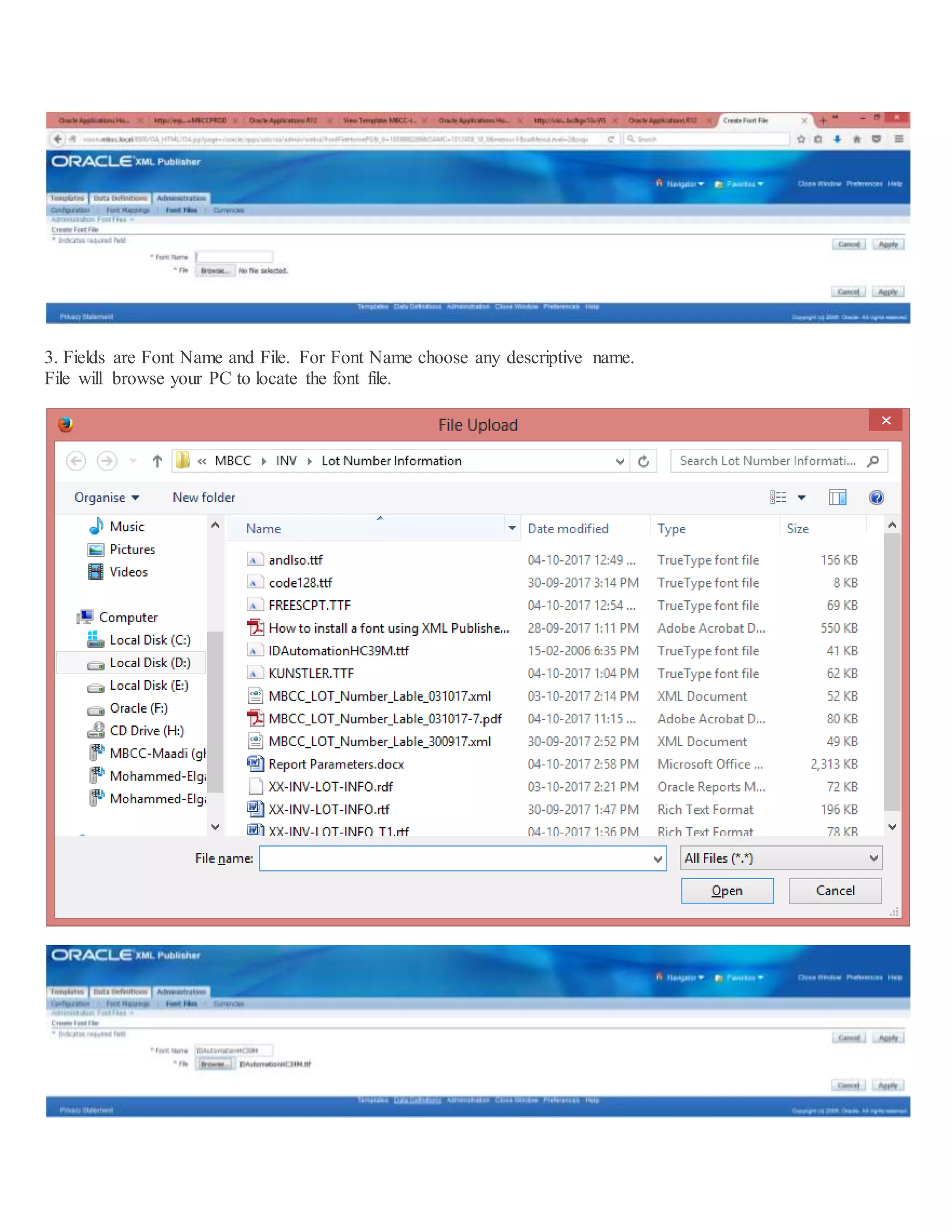This screenshot has height=1232, width=952.
Task: Select the XX-INV-LOT-INFO.rtf file
Action: (329, 809)
